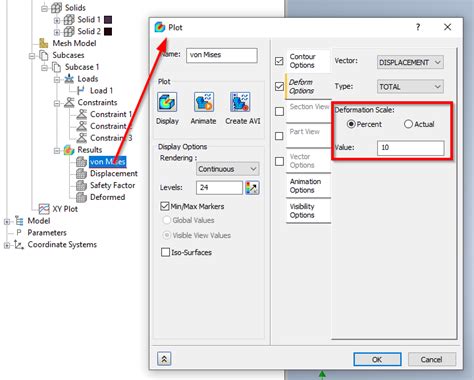
Task: Click the Safety Factor result plot icon
Action: (x=81, y=185)
